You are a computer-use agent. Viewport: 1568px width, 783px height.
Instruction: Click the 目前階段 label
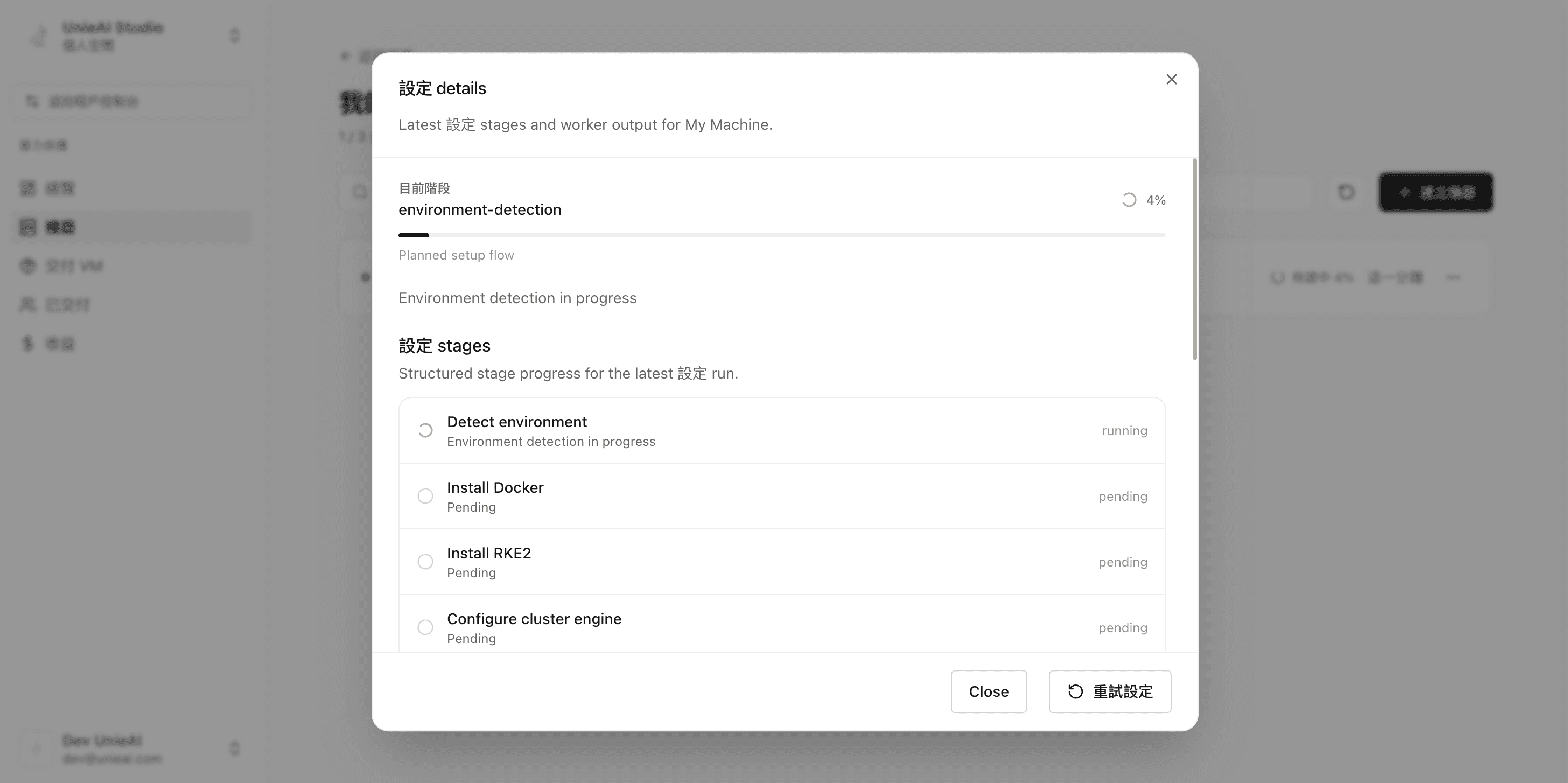pyautogui.click(x=424, y=188)
